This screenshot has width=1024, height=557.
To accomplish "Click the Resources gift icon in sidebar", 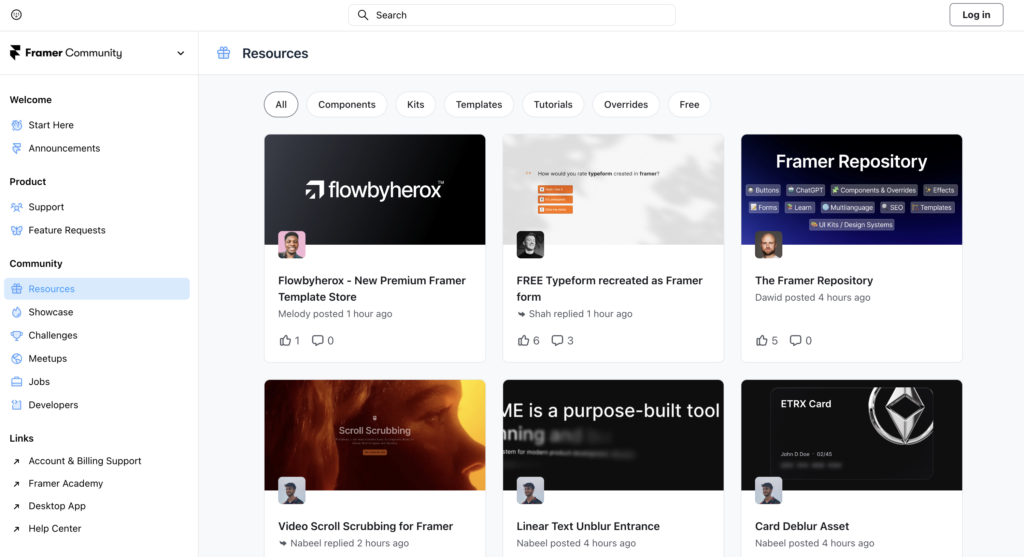I will pyautogui.click(x=17, y=289).
